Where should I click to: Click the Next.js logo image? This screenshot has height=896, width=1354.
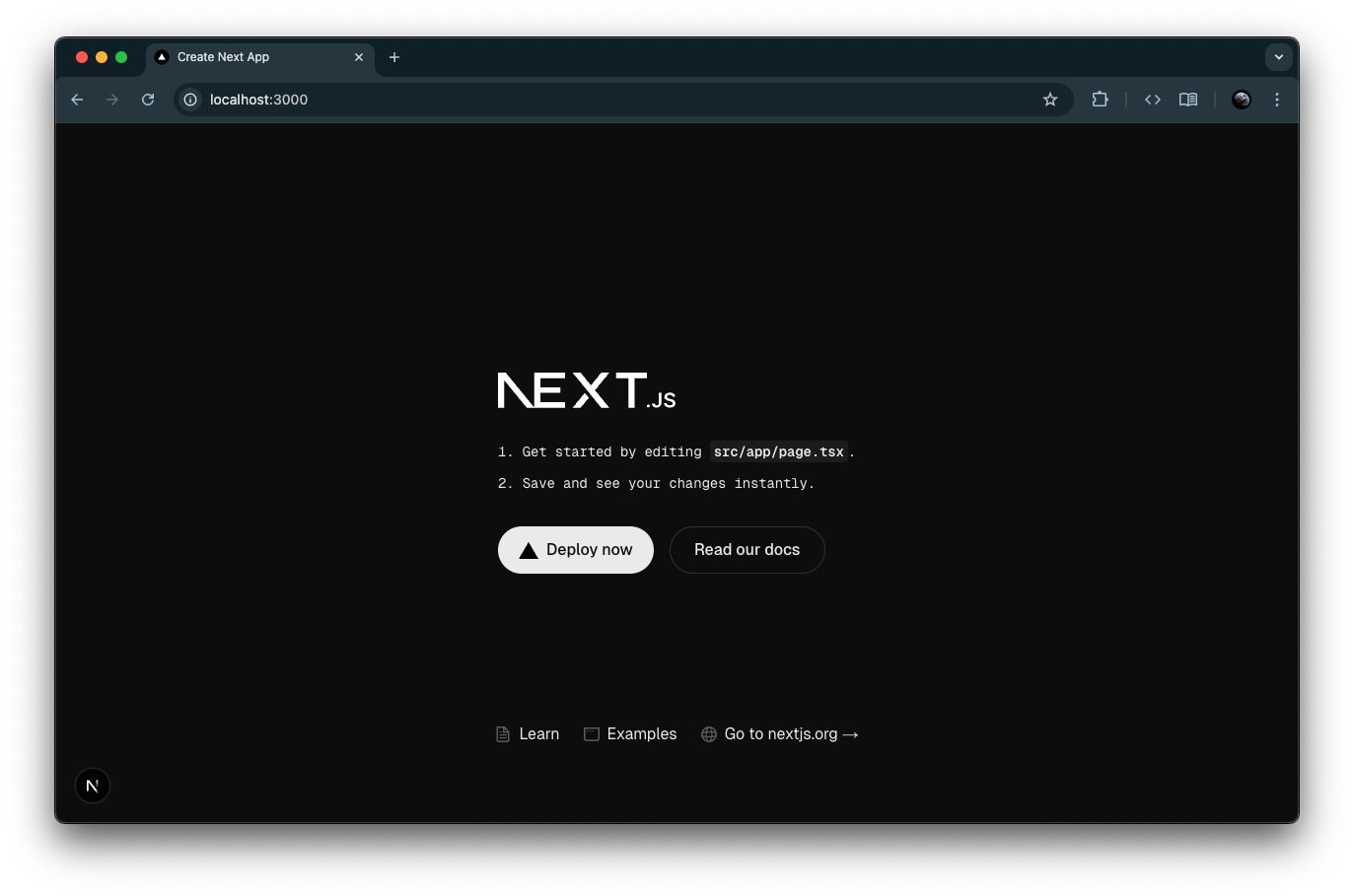587,390
